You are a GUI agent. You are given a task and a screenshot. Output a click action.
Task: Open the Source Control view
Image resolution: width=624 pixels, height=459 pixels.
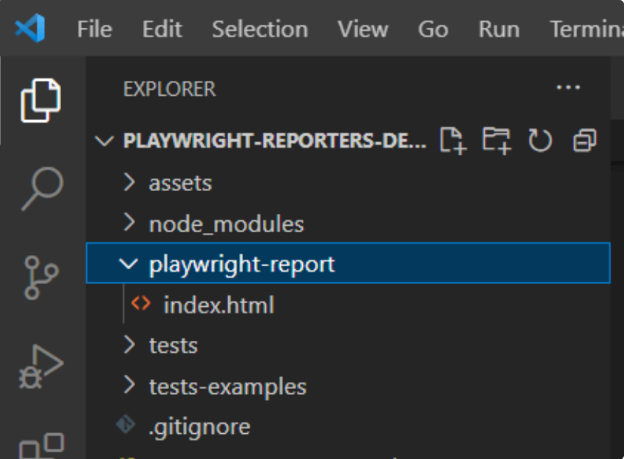coord(41,279)
